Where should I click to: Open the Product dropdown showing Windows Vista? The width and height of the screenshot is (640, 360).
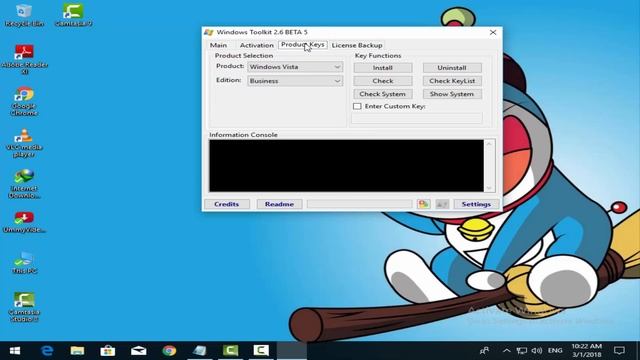(295, 67)
